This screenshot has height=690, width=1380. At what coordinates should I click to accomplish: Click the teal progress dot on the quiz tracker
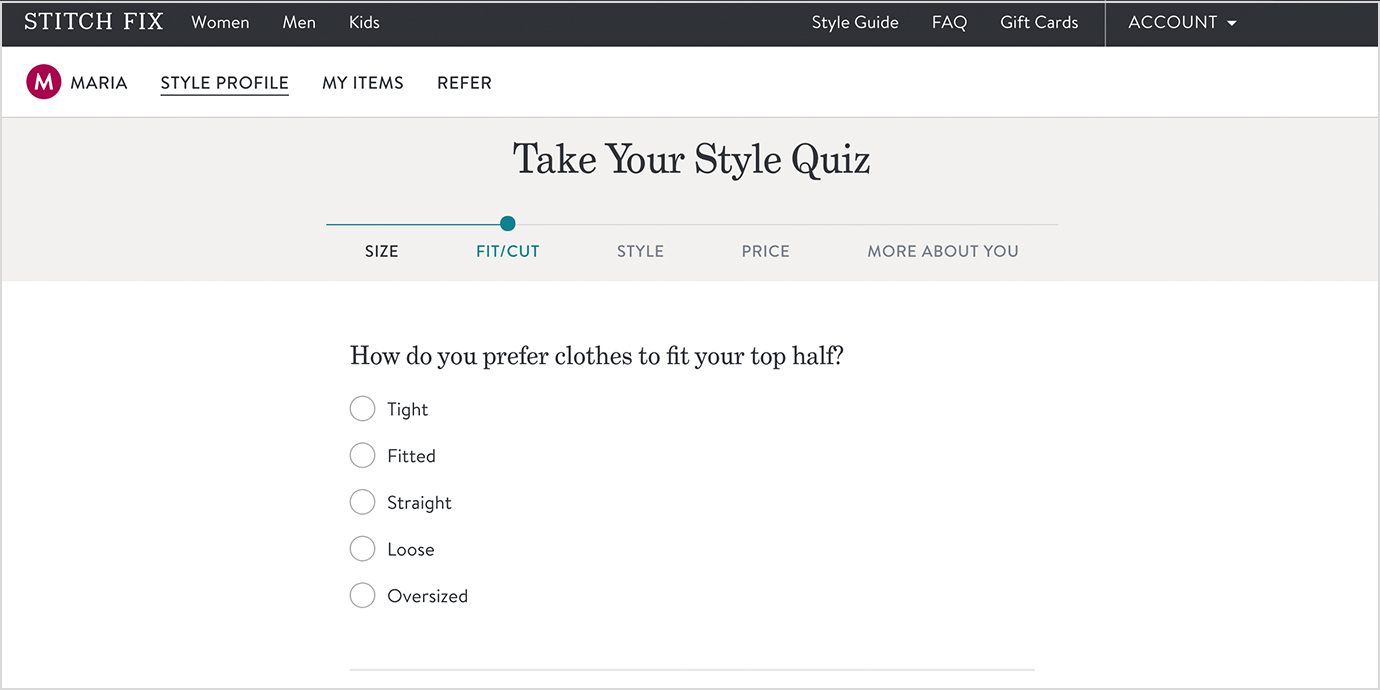[508, 223]
